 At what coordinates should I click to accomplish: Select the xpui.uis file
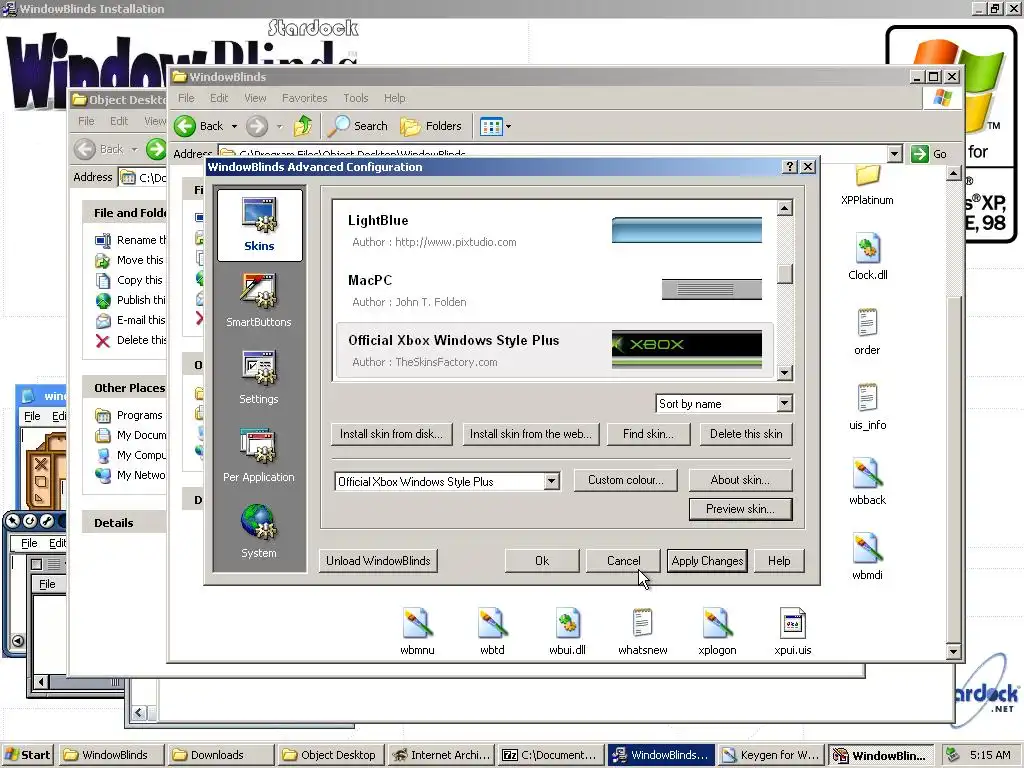(793, 632)
